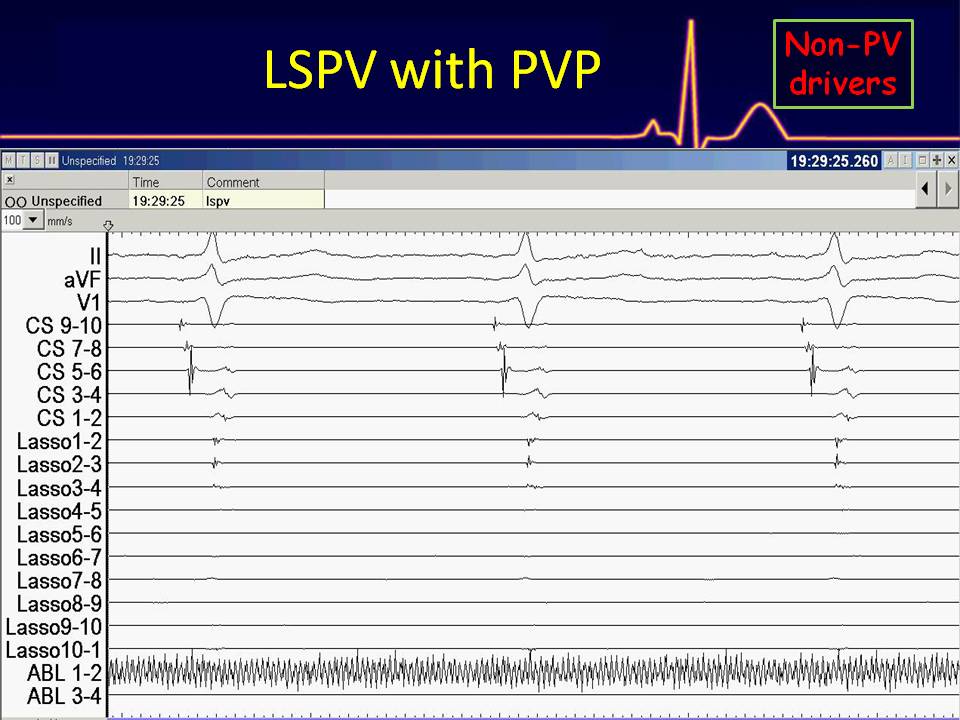This screenshot has width=960, height=720.
Task: Click the S button in title bar
Action: [37, 161]
